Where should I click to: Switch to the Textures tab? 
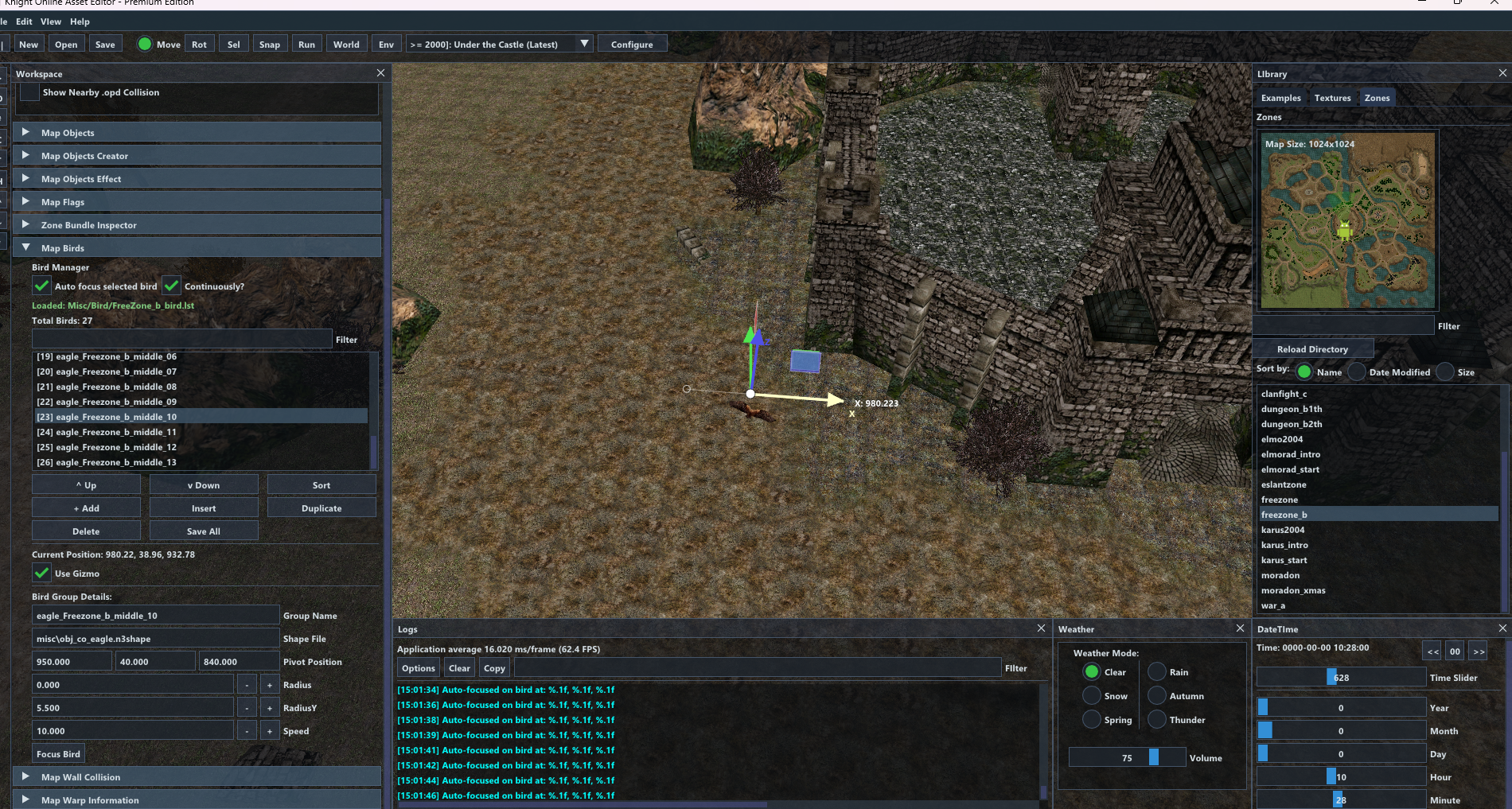tap(1332, 98)
